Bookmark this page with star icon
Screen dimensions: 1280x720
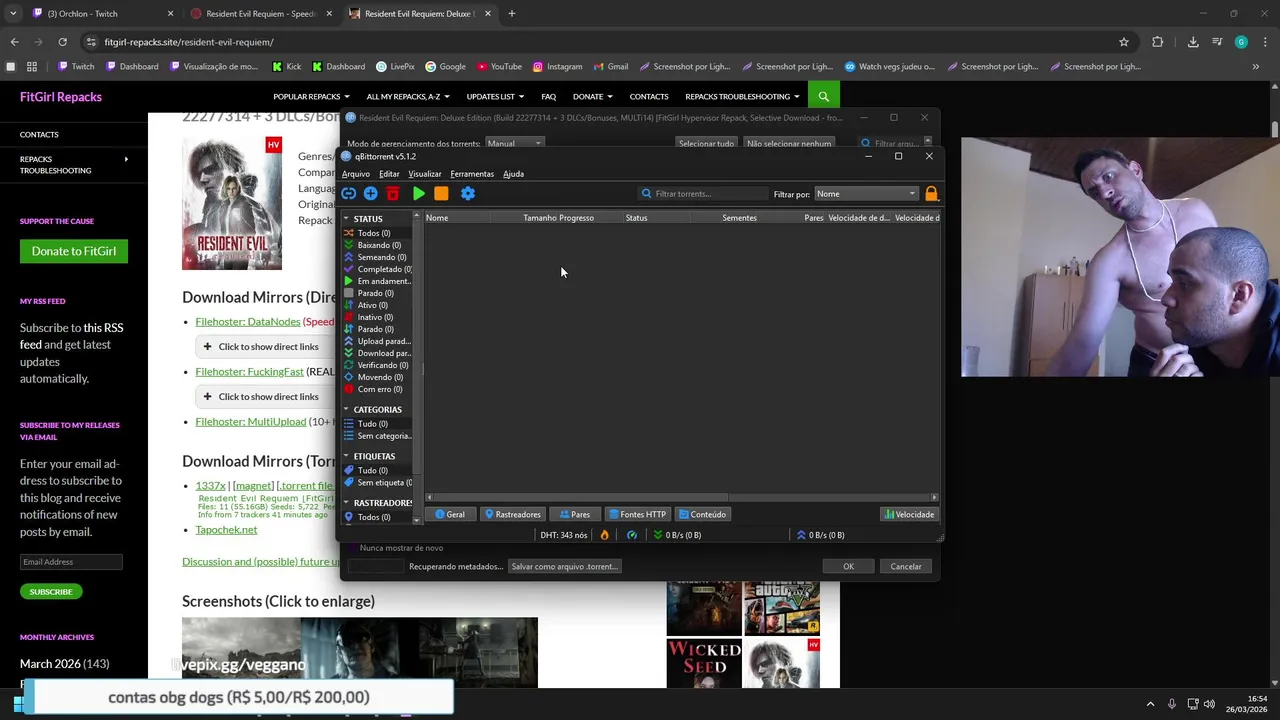1124,42
